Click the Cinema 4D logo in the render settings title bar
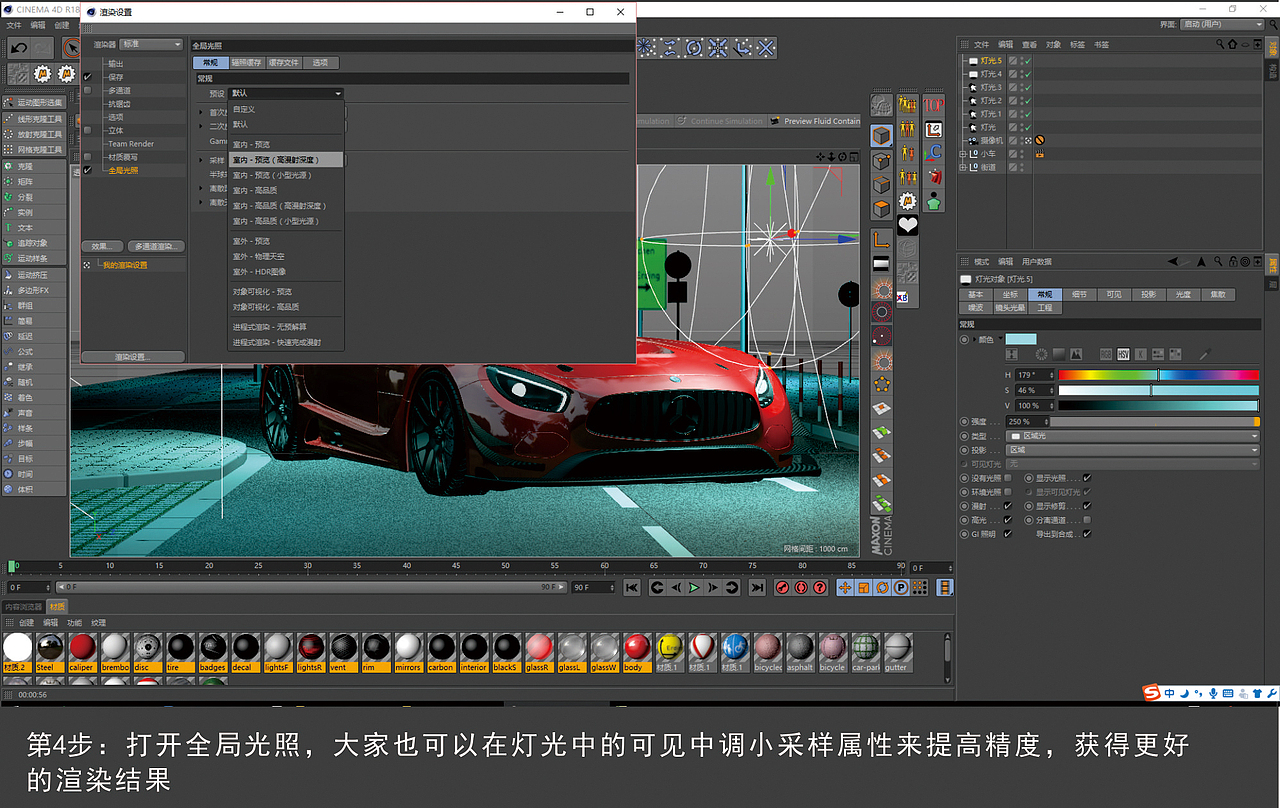Image resolution: width=1280 pixels, height=808 pixels. coord(90,12)
